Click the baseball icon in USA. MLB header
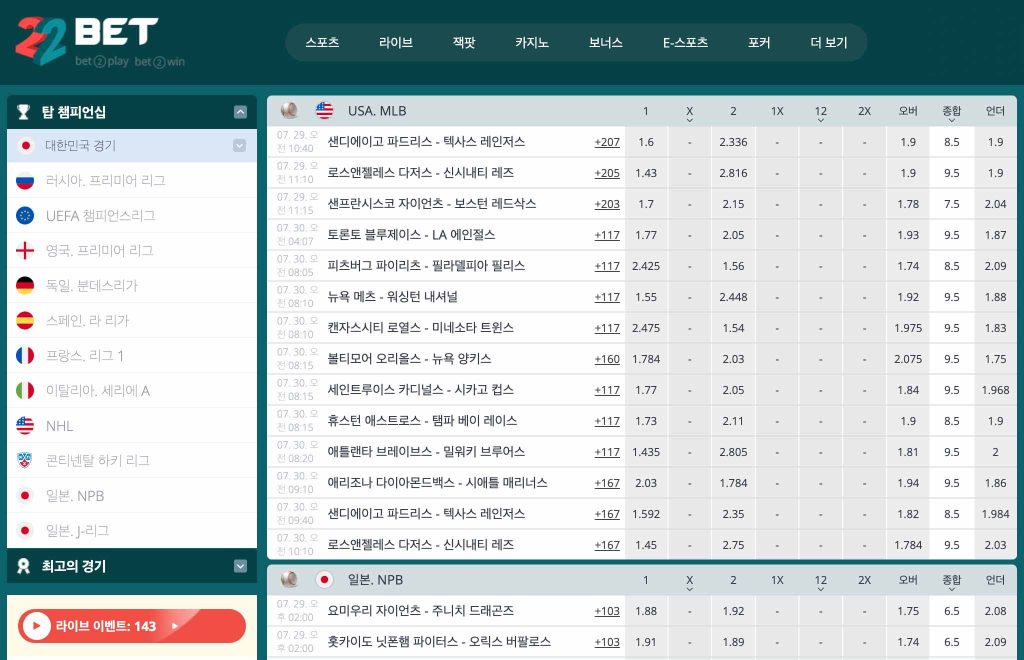The width and height of the screenshot is (1024, 660). click(x=289, y=110)
